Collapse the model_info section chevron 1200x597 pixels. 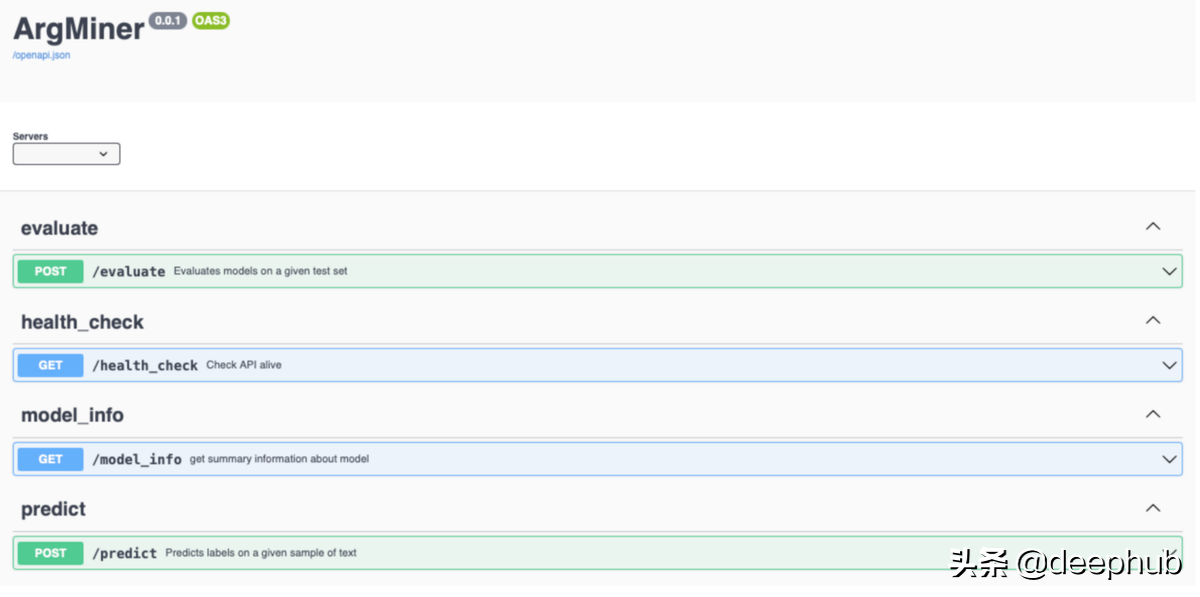(x=1153, y=414)
